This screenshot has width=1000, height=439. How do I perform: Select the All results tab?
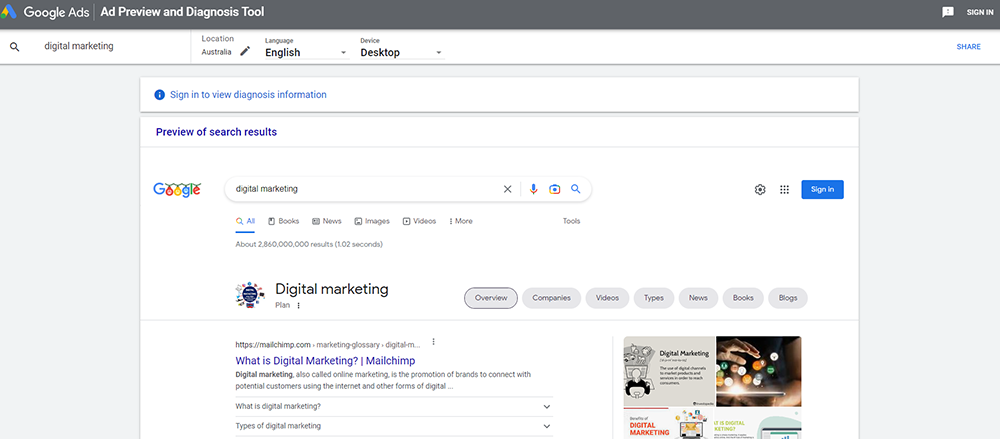click(246, 221)
